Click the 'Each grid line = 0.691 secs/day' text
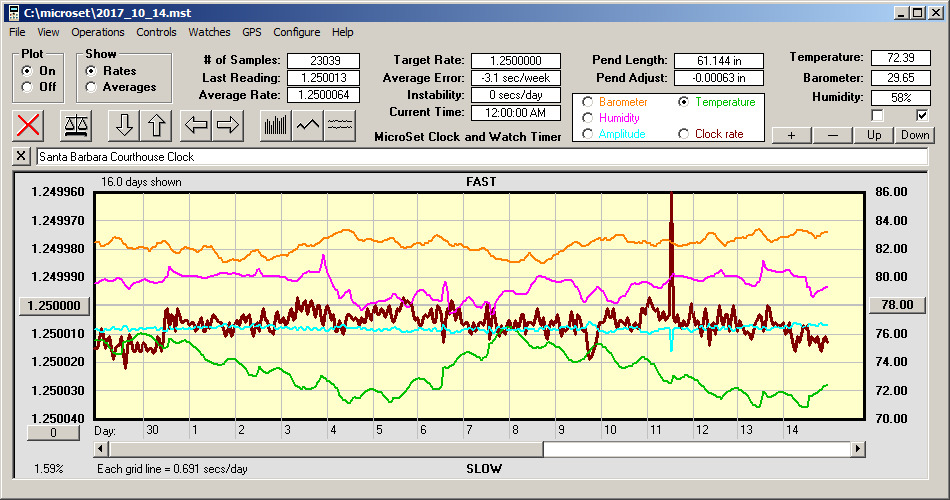This screenshot has width=950, height=500. point(172,468)
